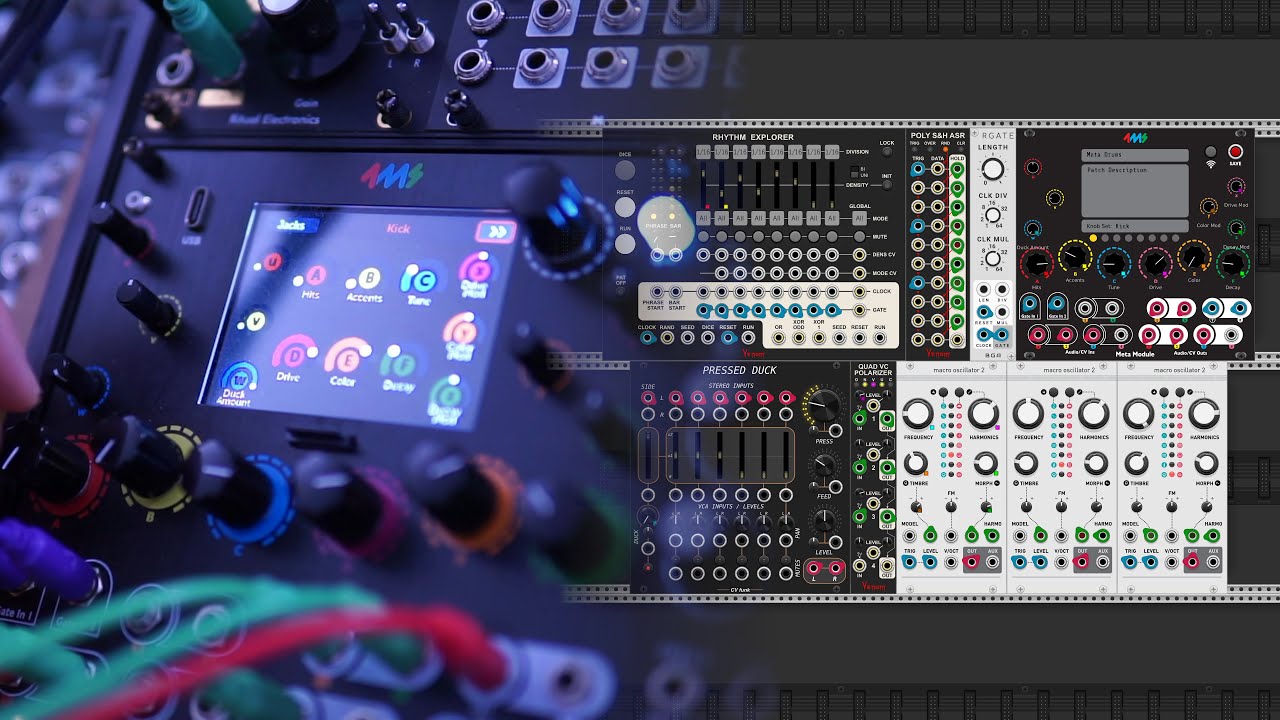Toggle the PAT OFF switch on Rhythm Explorer
Viewport: 1280px width, 720px height.
coord(621,290)
